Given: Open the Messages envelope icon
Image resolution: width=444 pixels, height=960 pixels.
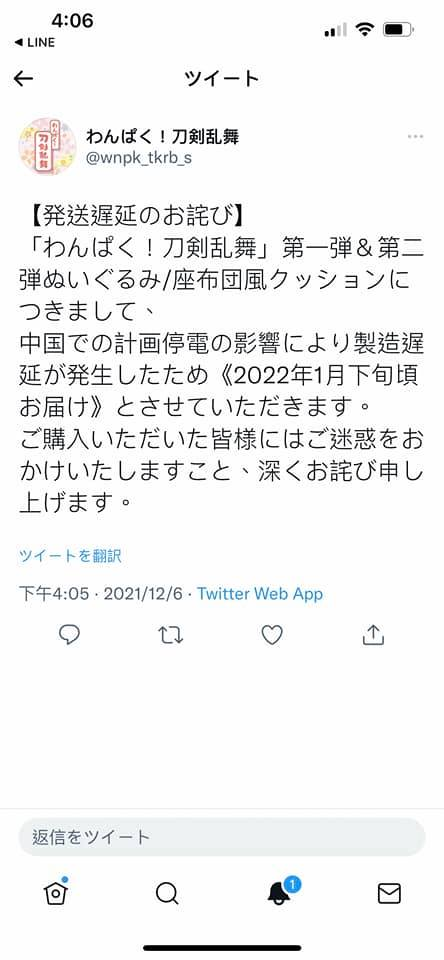Looking at the screenshot, I should tap(389, 894).
